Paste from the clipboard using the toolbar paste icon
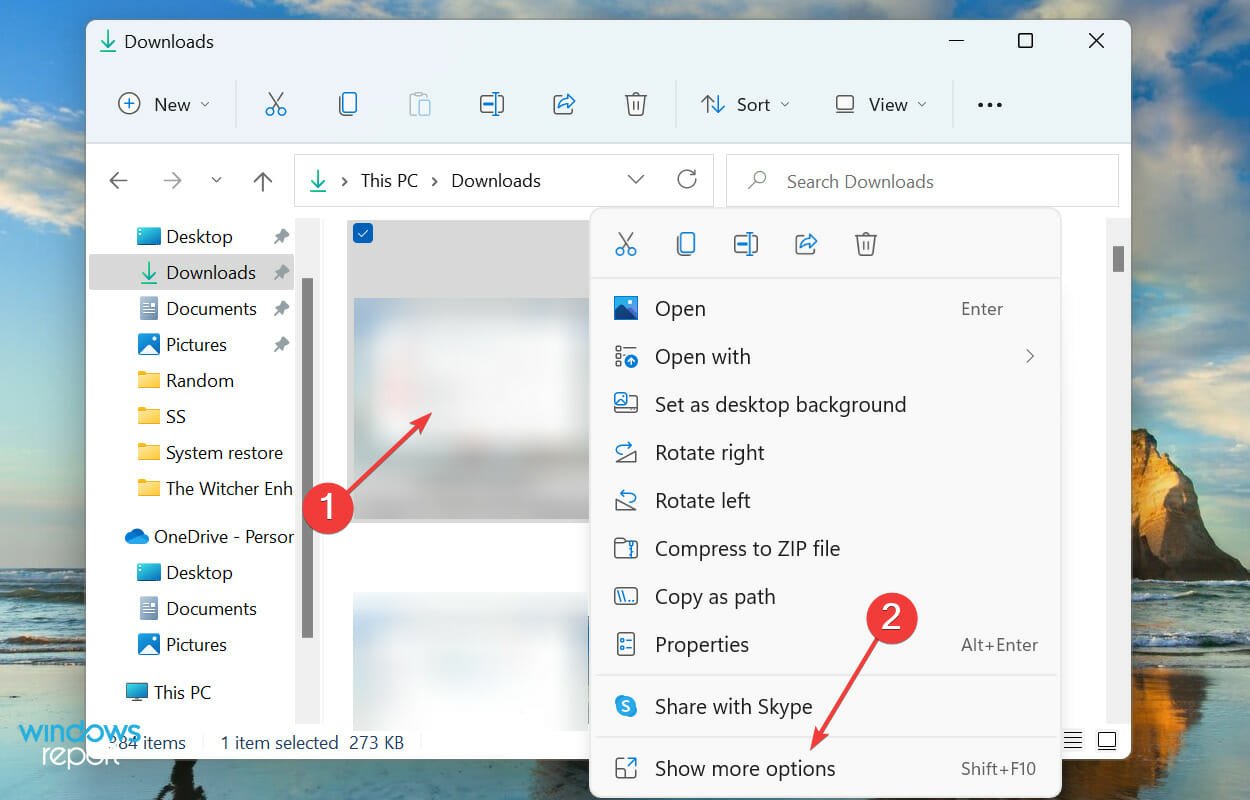1250x800 pixels. point(420,104)
